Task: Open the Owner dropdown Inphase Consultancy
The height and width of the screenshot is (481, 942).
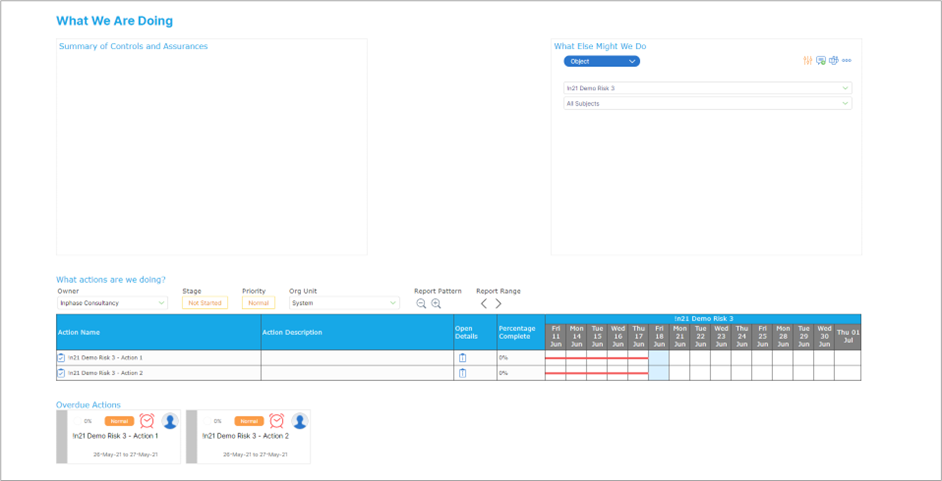Action: pyautogui.click(x=112, y=303)
